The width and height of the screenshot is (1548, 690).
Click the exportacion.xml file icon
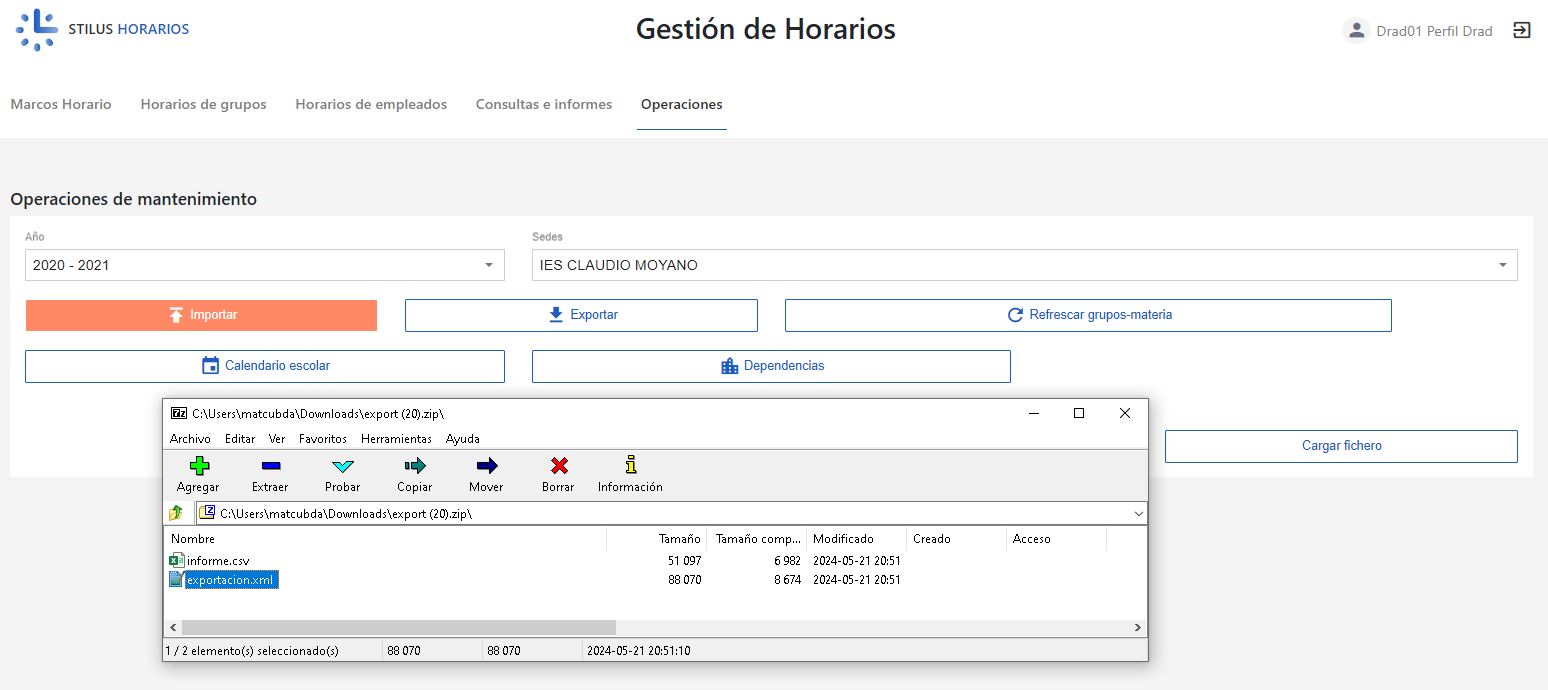177,579
